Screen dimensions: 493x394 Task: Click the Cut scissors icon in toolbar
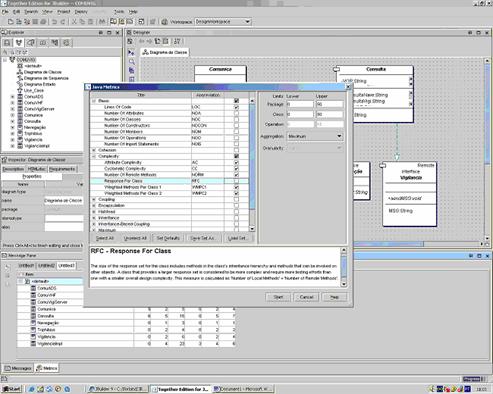pyautogui.click(x=74, y=22)
